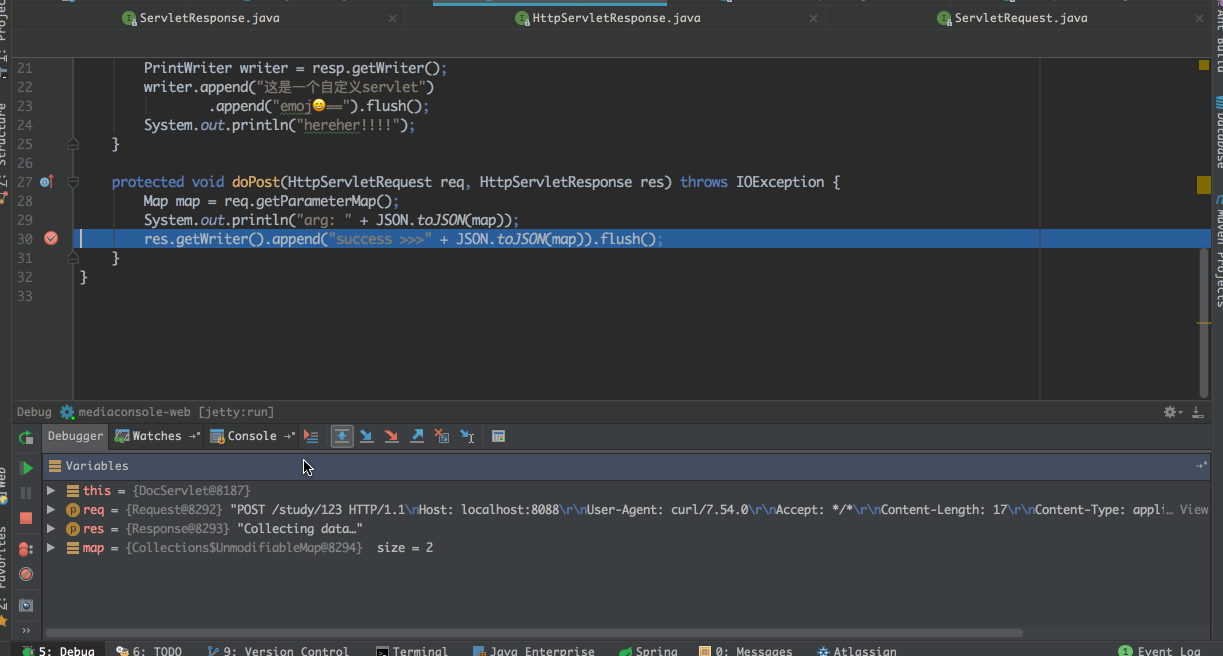Viewport: 1223px width, 656px height.
Task: Open the 9: Version Control tool window
Action: (277, 650)
